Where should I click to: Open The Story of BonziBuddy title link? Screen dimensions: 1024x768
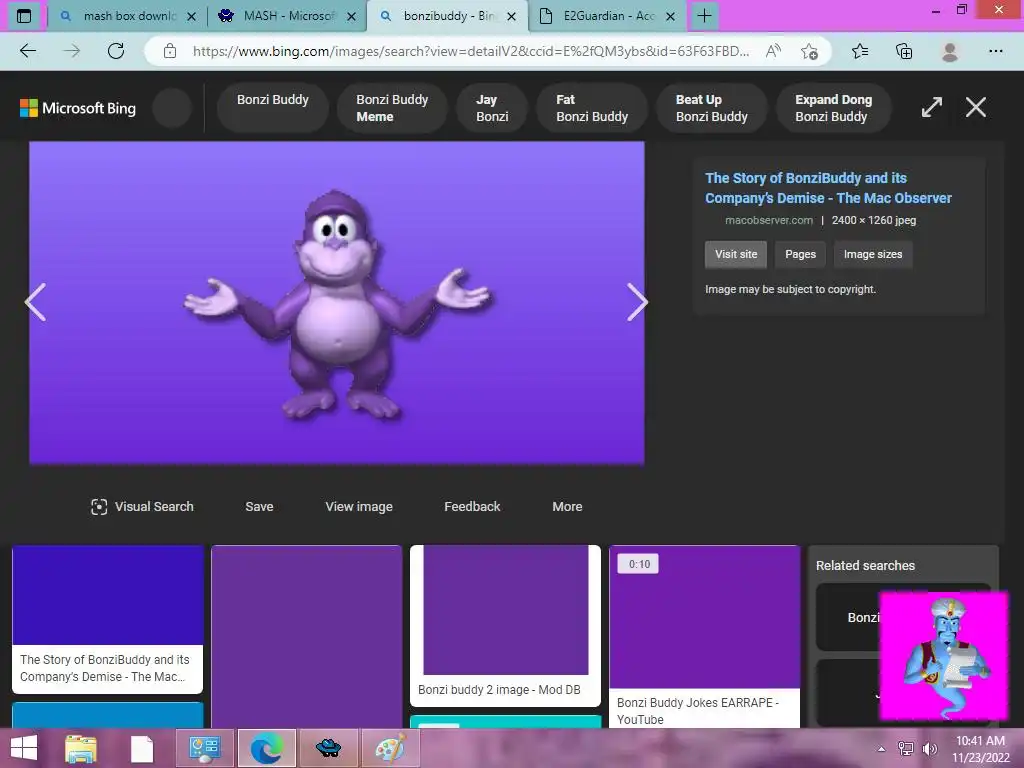click(828, 188)
